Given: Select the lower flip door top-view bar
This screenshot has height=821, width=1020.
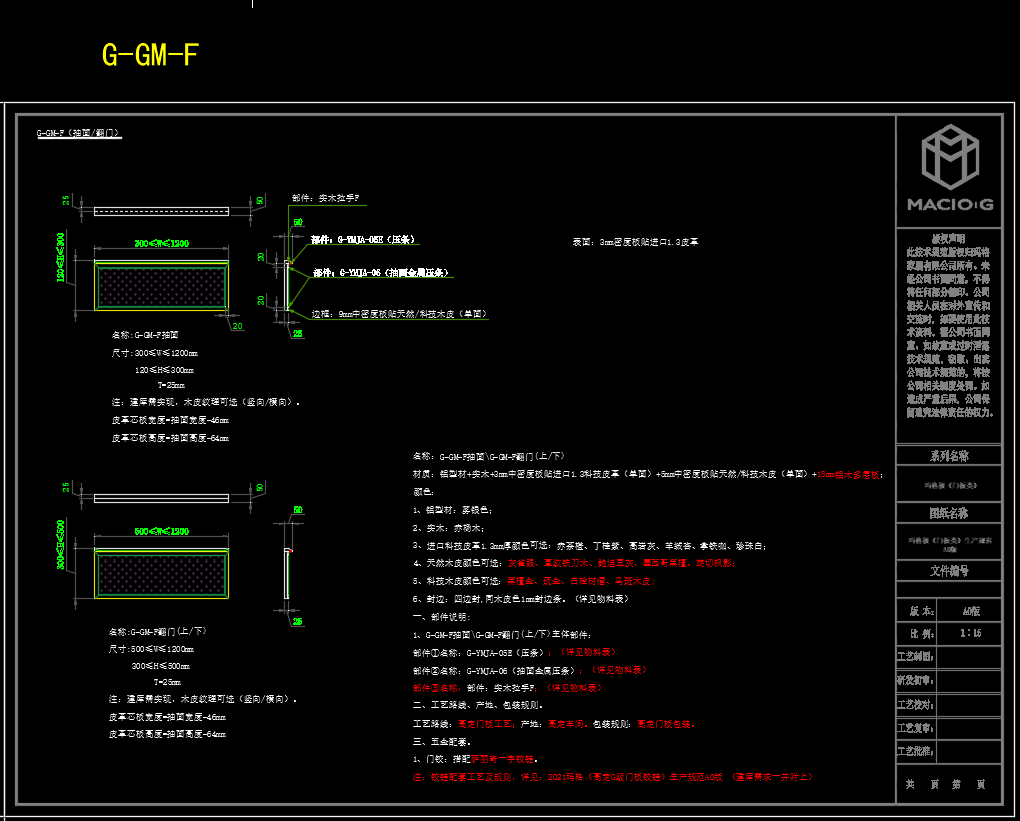Looking at the screenshot, I should [161, 497].
